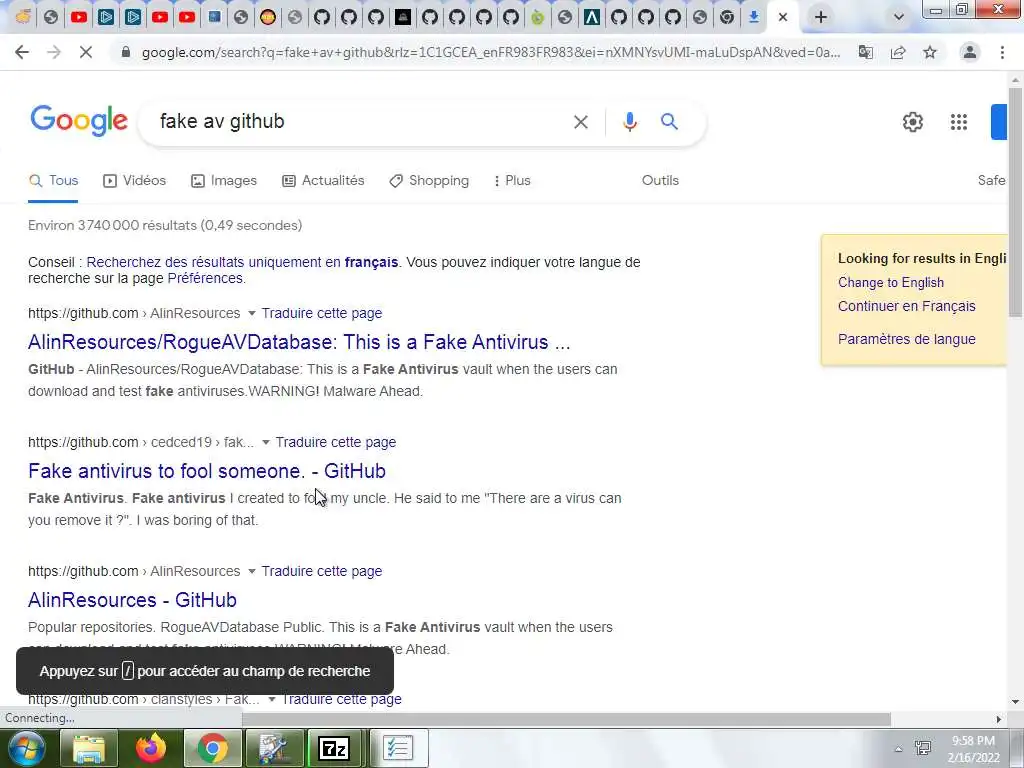This screenshot has height=768, width=1024.
Task: Open 'AlinResources - GitHub' result link
Action: 132,600
